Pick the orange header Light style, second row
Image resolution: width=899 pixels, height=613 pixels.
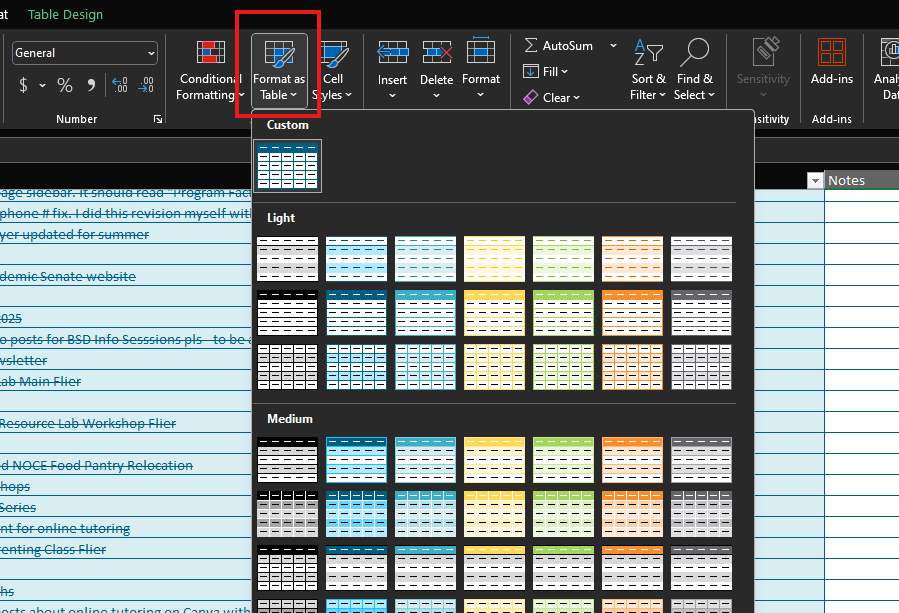[632, 313]
